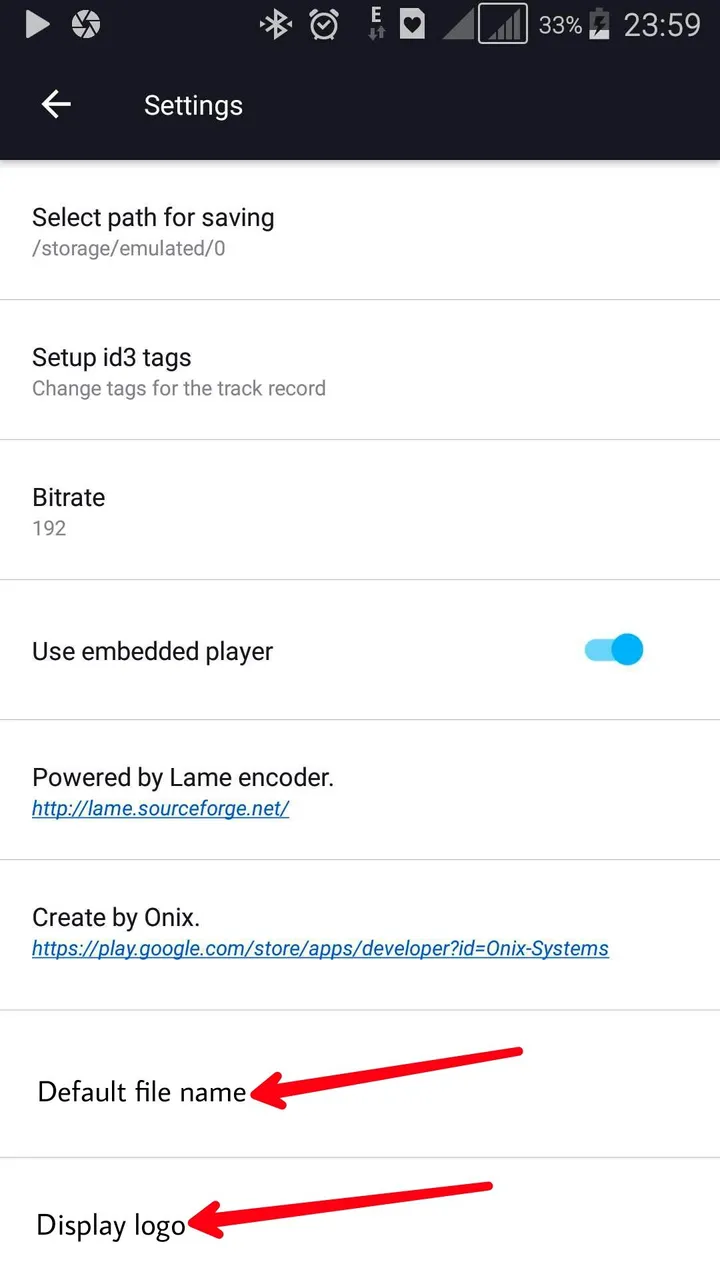Tap the back arrow in Settings header
Image resolution: width=720 pixels, height=1280 pixels.
click(x=56, y=105)
